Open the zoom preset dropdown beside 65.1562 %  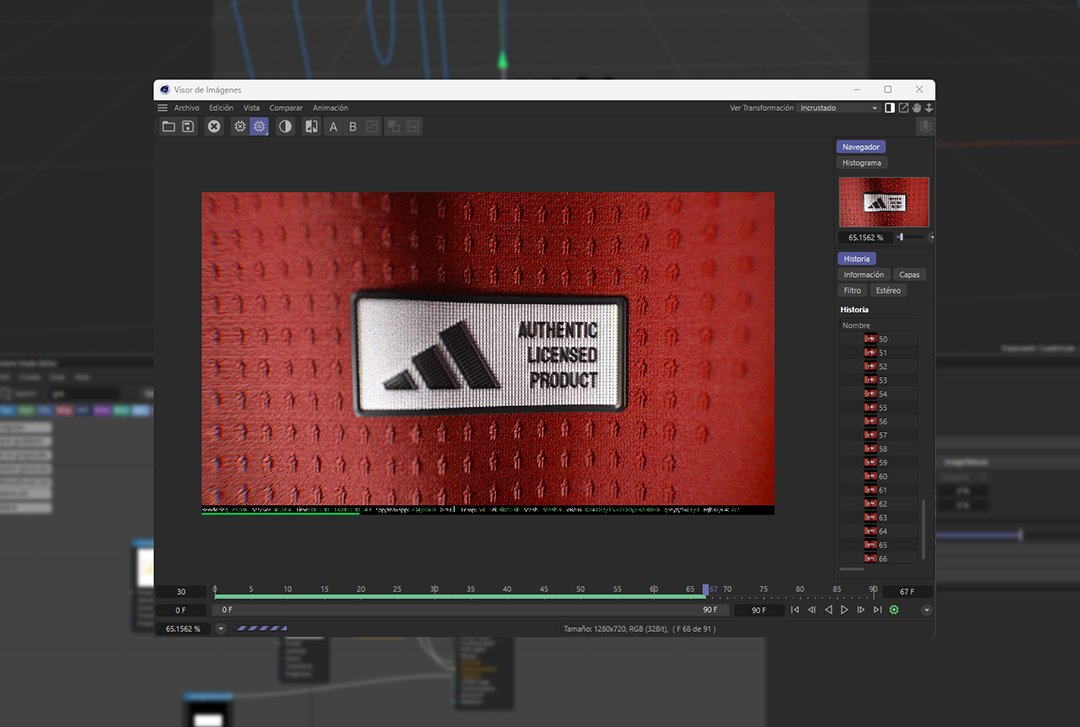coord(220,628)
